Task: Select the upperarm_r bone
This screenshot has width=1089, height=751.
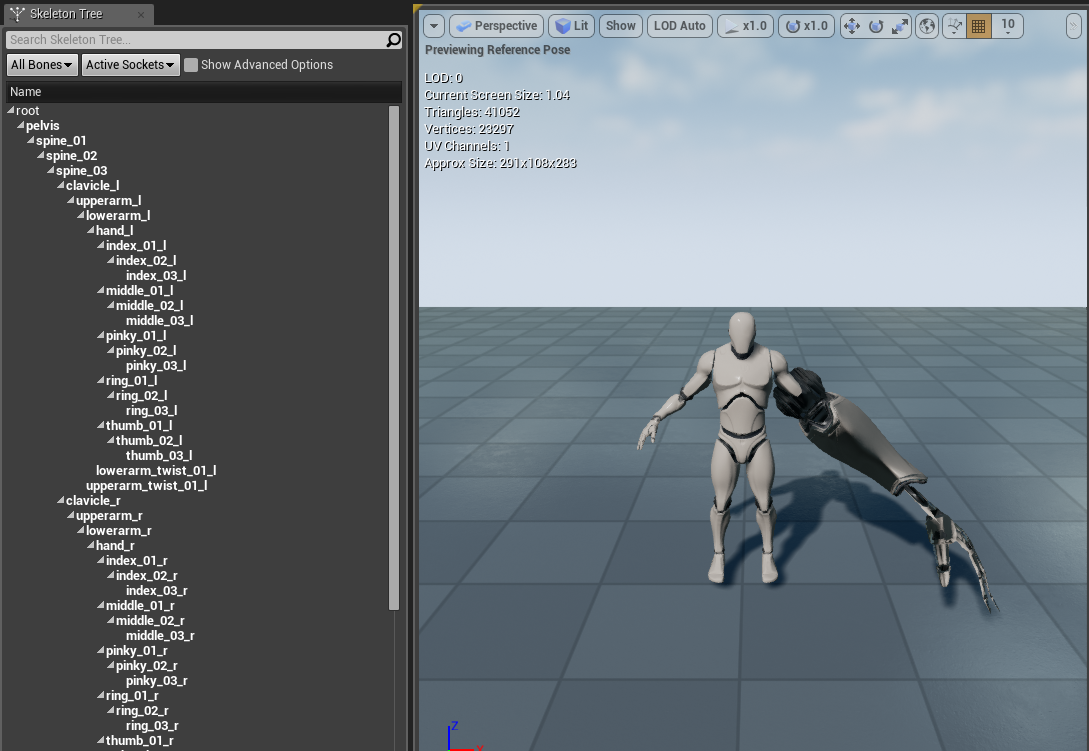Action: [x=109, y=515]
